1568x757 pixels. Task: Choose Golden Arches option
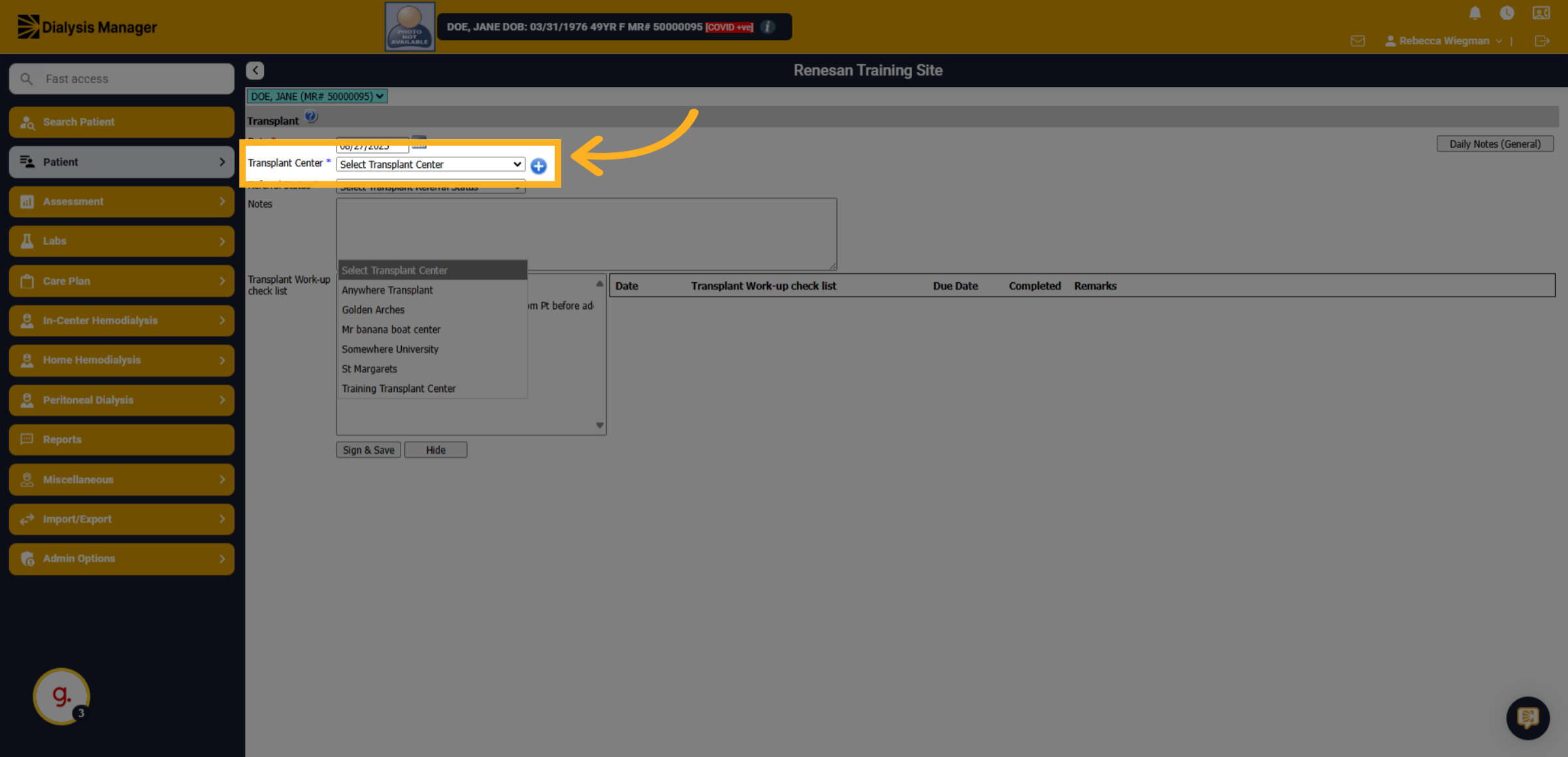point(433,310)
